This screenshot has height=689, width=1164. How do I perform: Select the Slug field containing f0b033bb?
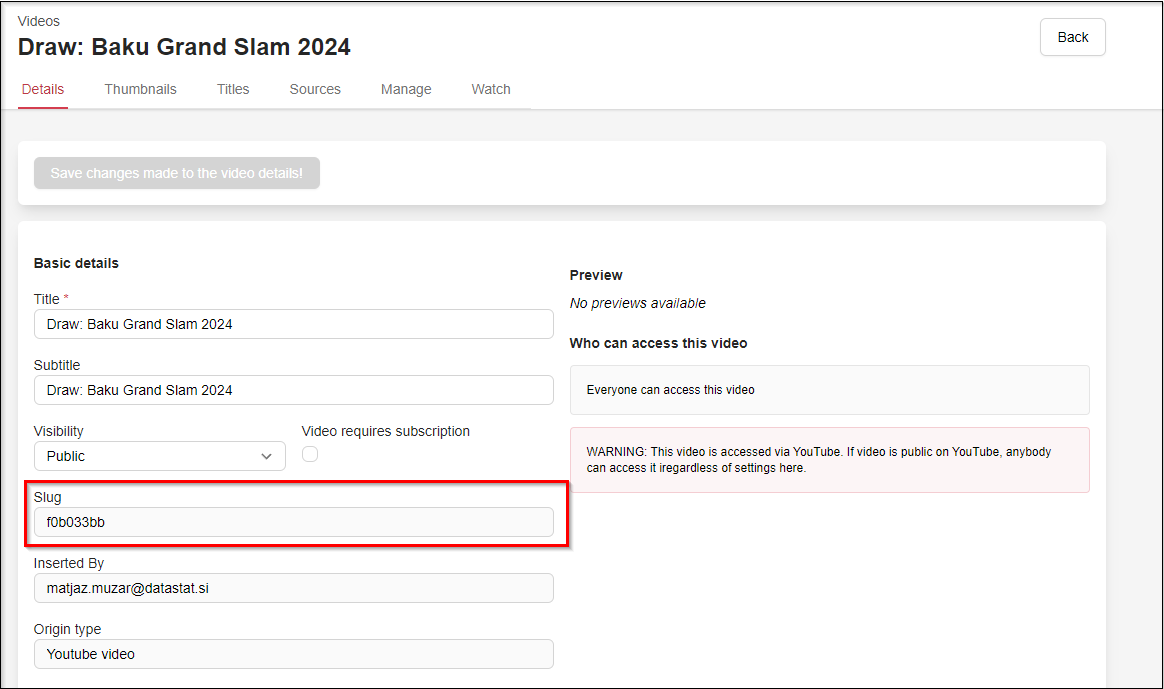pos(293,522)
